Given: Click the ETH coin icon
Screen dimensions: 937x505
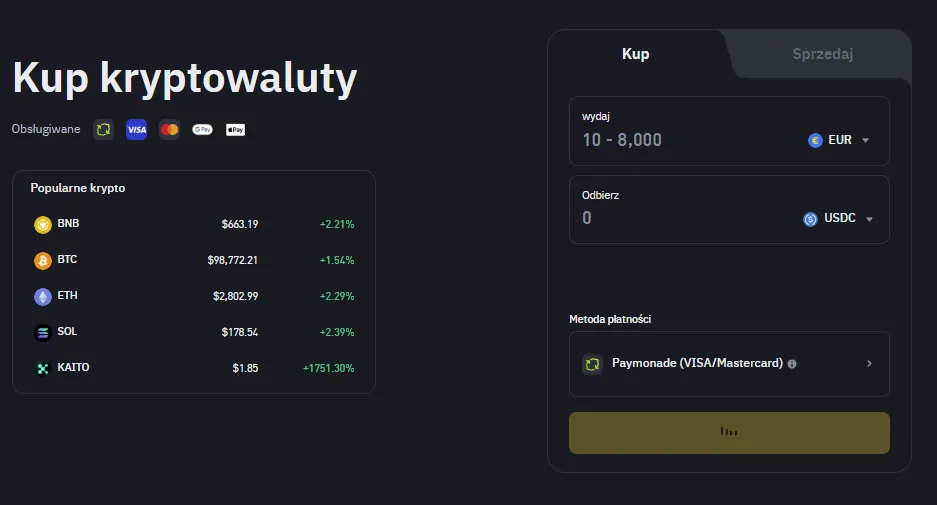Looking at the screenshot, I should pos(43,296).
